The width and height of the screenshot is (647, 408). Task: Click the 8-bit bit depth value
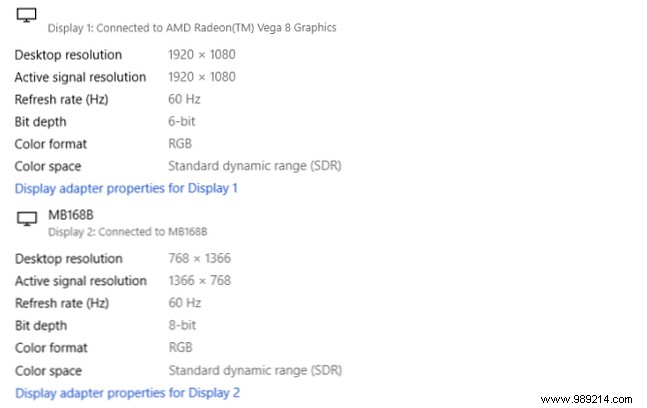(x=182, y=325)
